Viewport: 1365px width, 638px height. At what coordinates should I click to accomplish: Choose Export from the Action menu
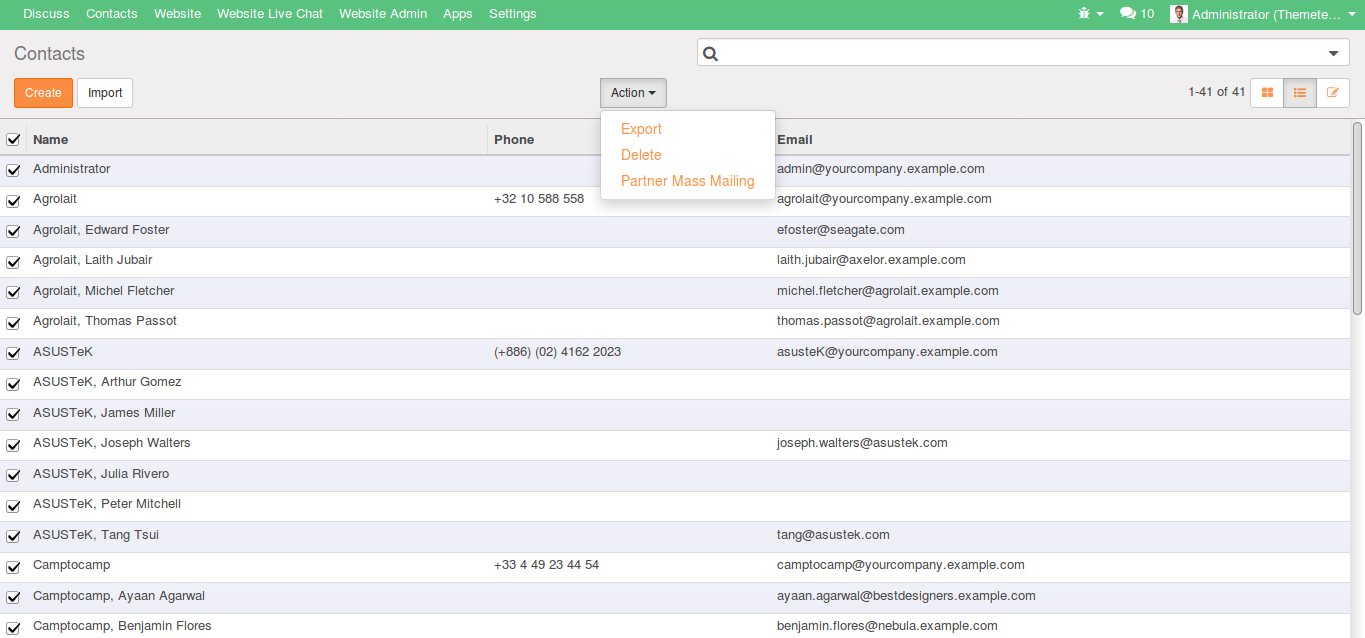click(641, 129)
